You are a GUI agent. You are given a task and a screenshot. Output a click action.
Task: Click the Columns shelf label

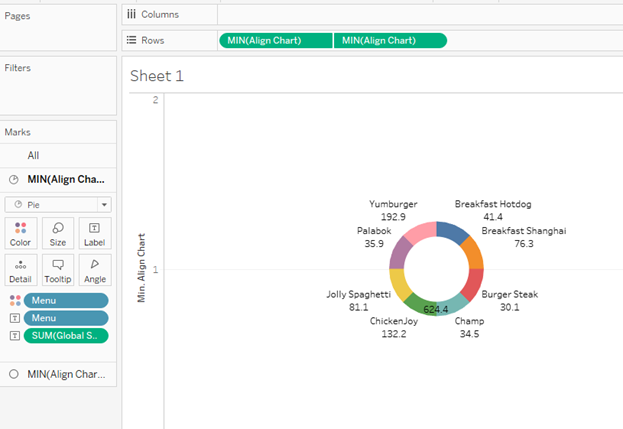point(160,14)
